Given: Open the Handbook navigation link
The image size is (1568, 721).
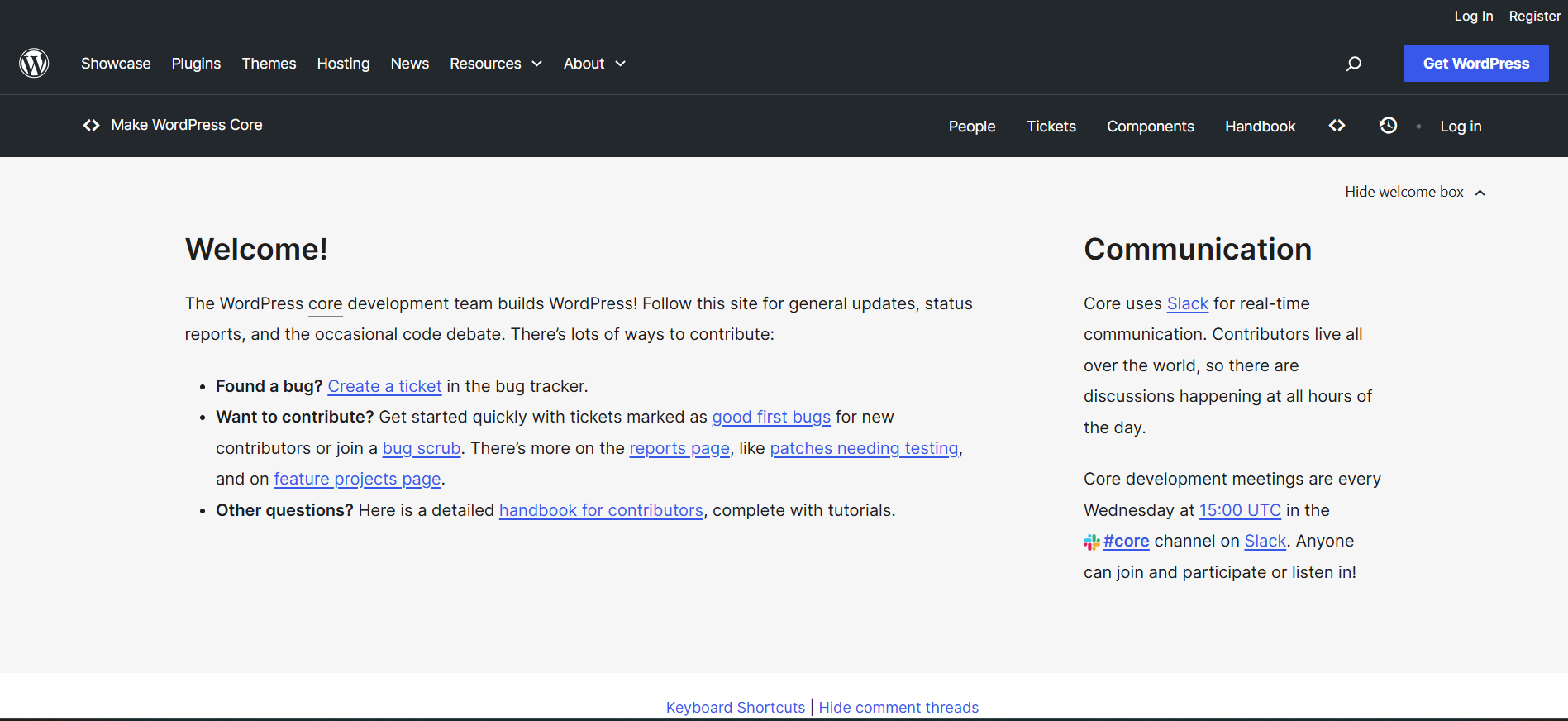Looking at the screenshot, I should tap(1260, 127).
